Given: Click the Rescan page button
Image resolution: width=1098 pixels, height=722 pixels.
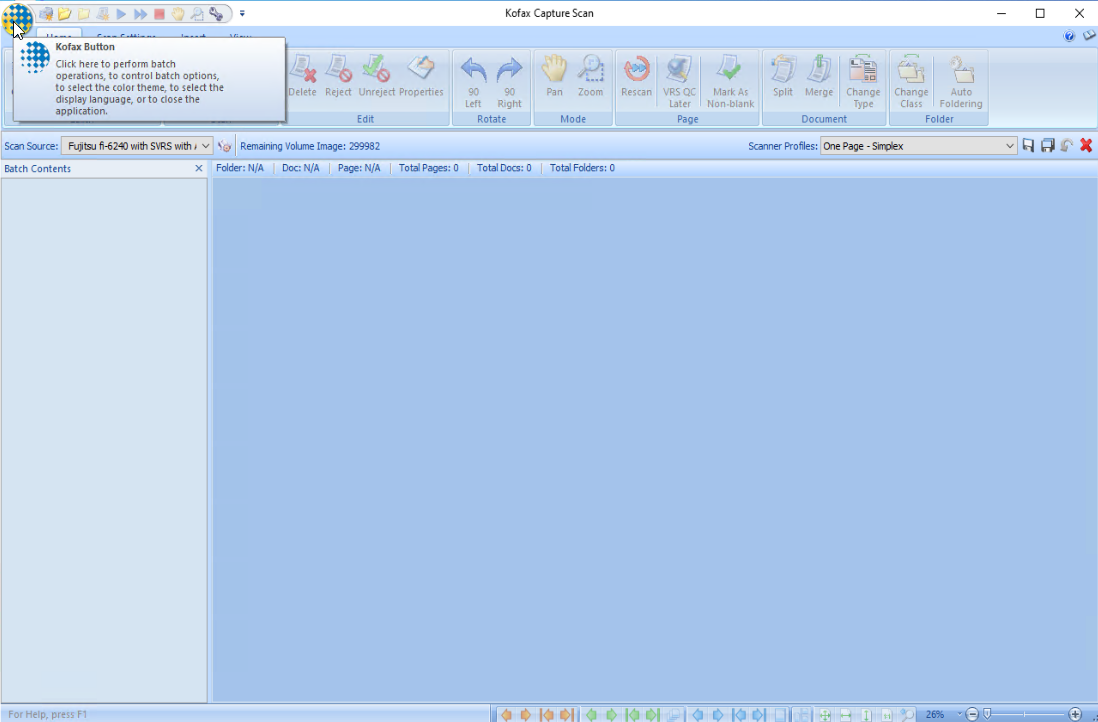Looking at the screenshot, I should pyautogui.click(x=637, y=77).
